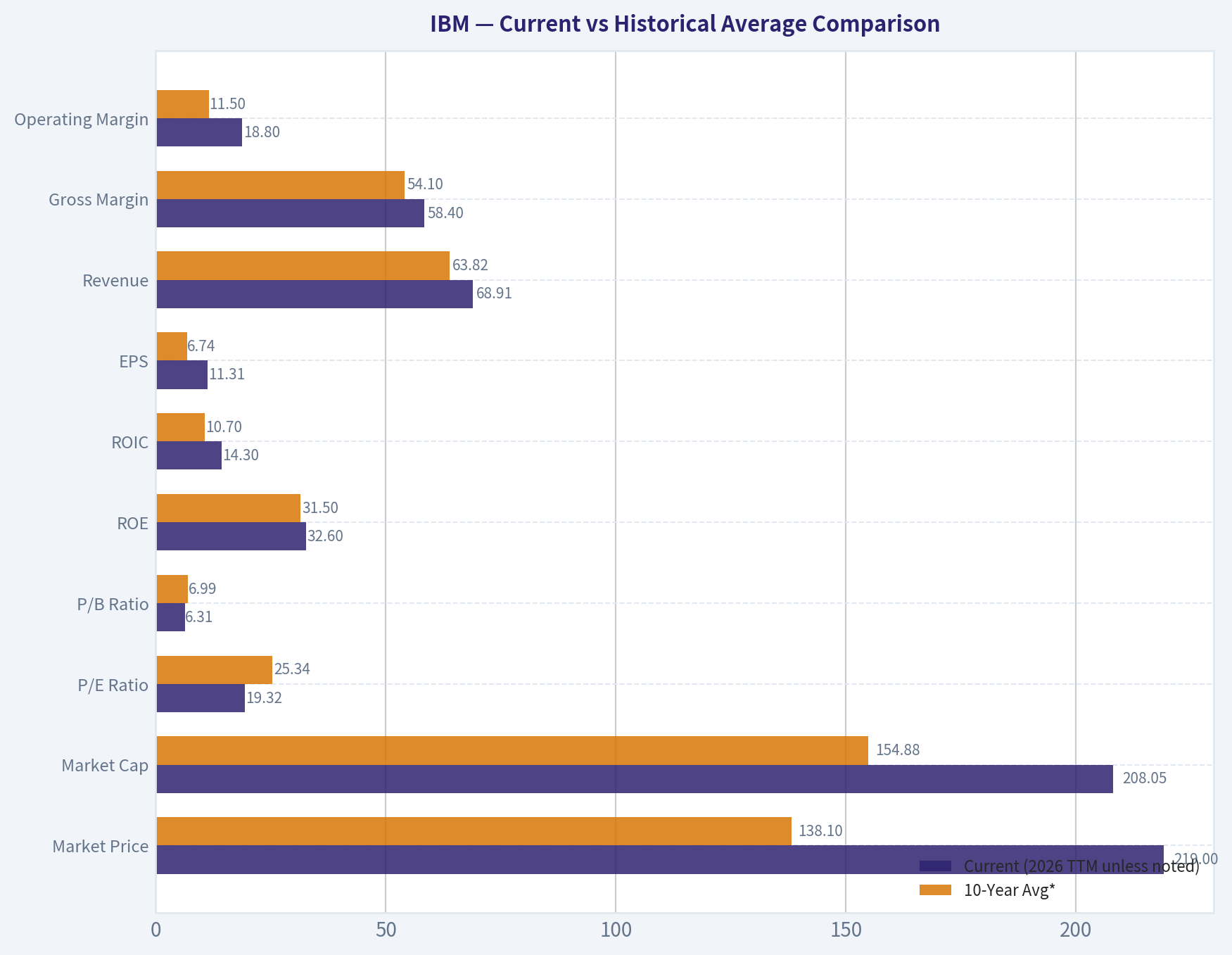This screenshot has height=955, width=1232.
Task: Click the 'ROE' category label
Action: coord(133,524)
